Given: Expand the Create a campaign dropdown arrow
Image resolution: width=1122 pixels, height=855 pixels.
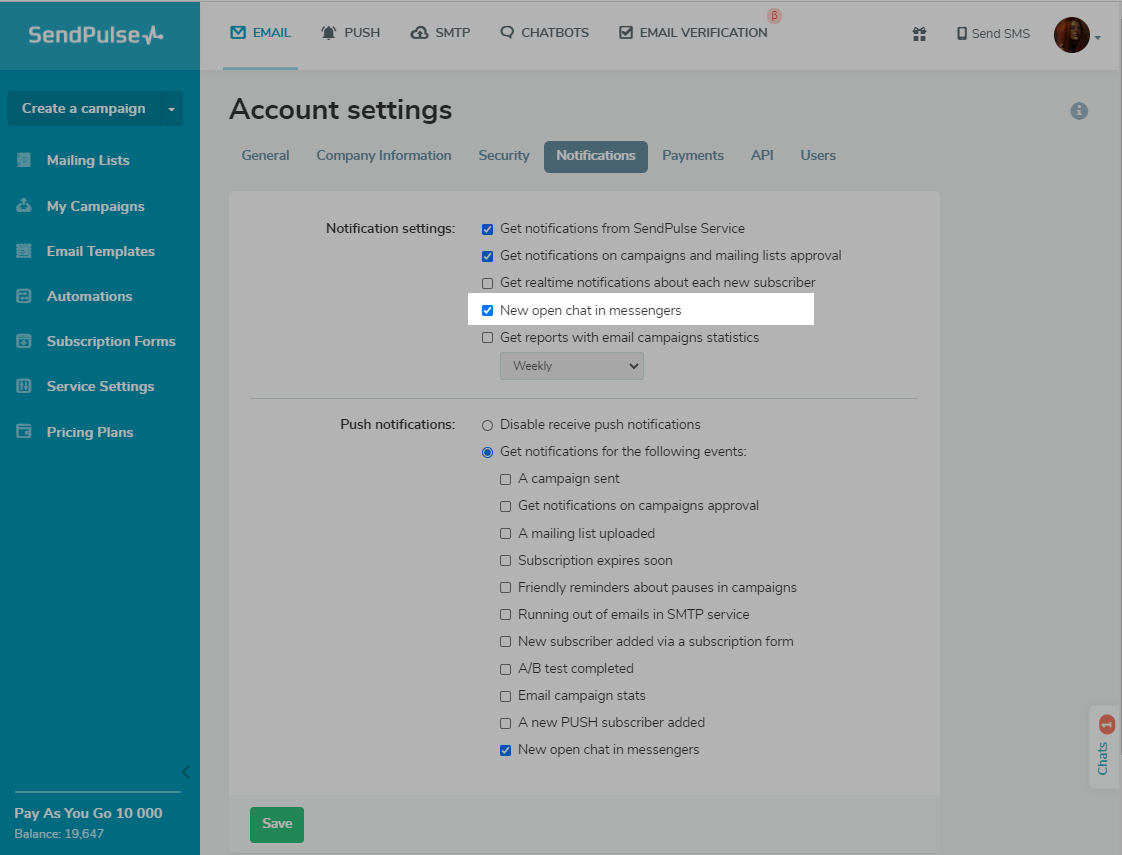Looking at the screenshot, I should click(171, 109).
